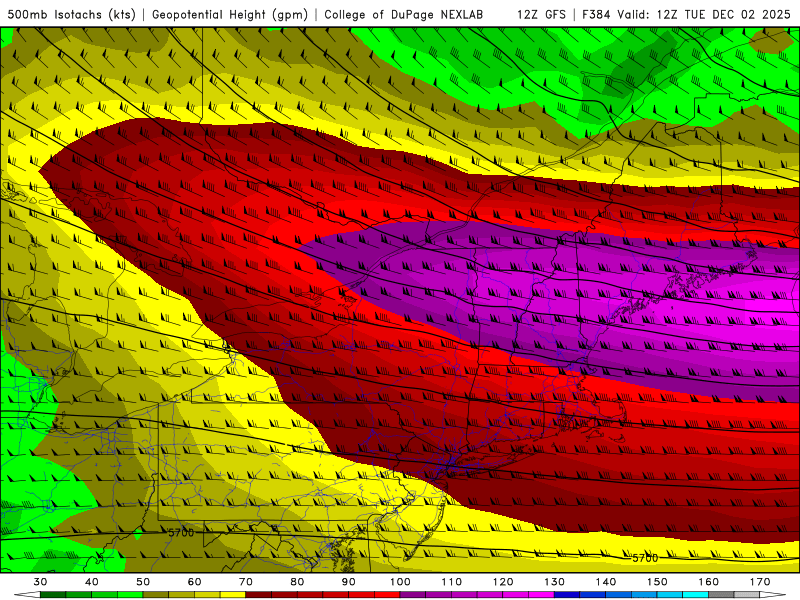The width and height of the screenshot is (800, 600).
Task: Pick the dark maroon 70-75 kt legend swatch
Action: point(259,595)
